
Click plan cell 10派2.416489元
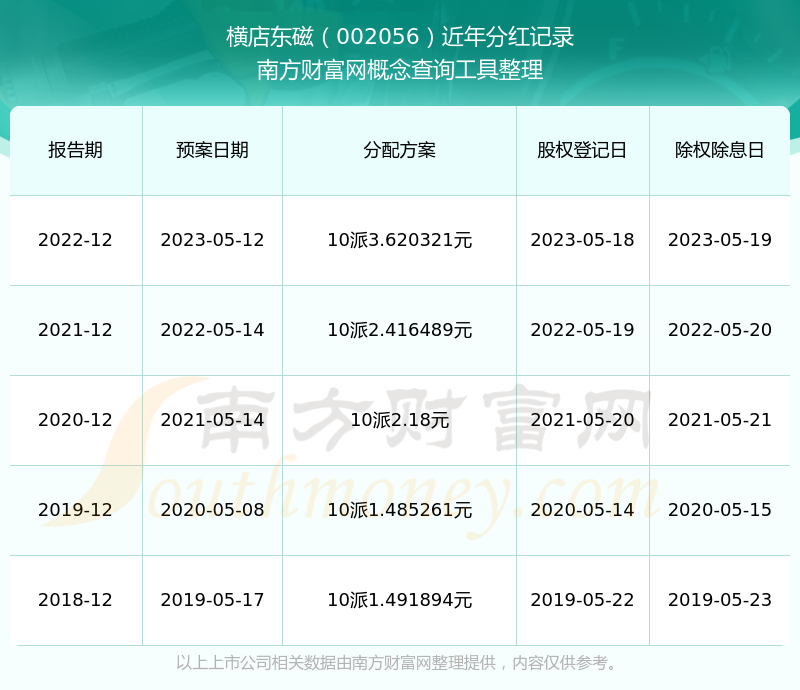point(399,330)
